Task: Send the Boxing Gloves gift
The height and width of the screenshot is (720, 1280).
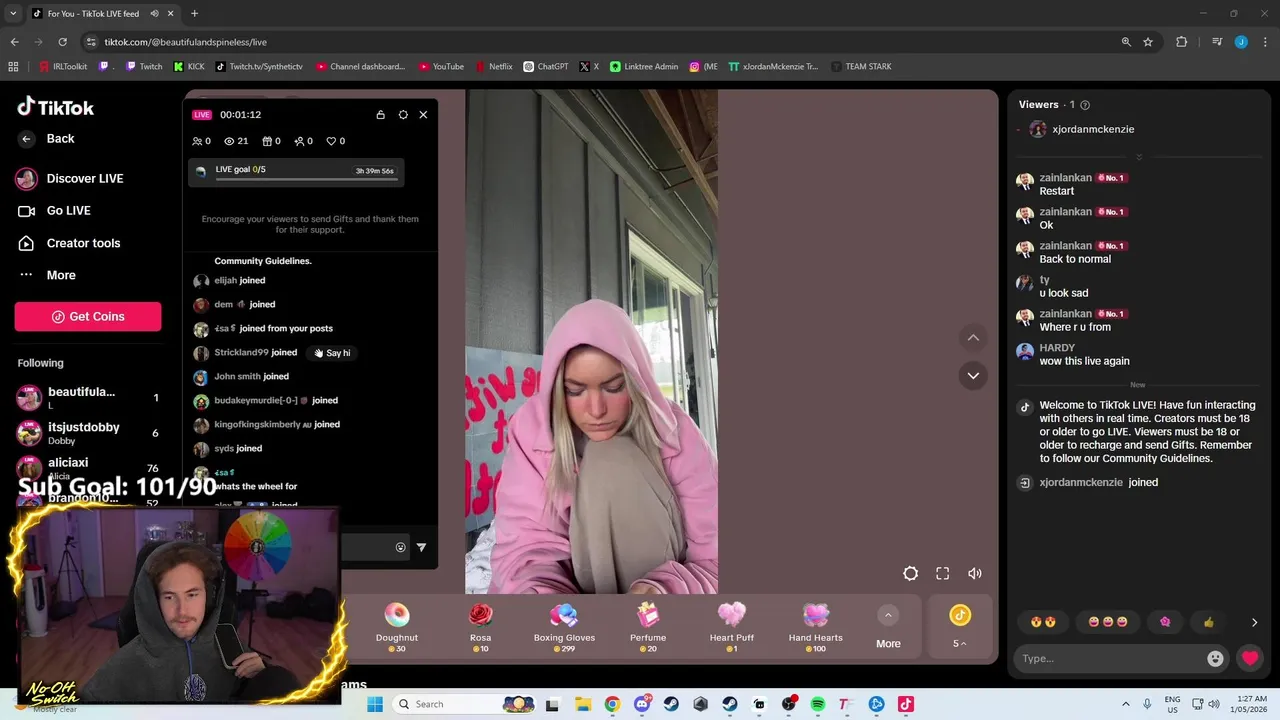Action: (564, 628)
